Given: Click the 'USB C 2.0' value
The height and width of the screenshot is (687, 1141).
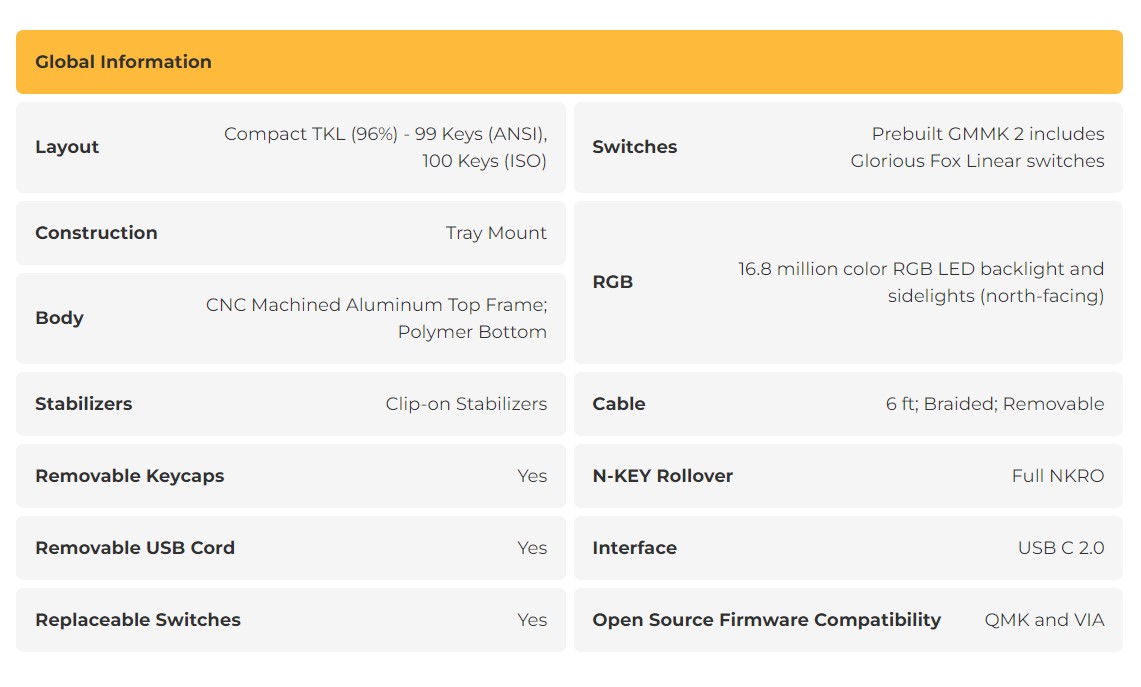Looking at the screenshot, I should (1061, 548).
